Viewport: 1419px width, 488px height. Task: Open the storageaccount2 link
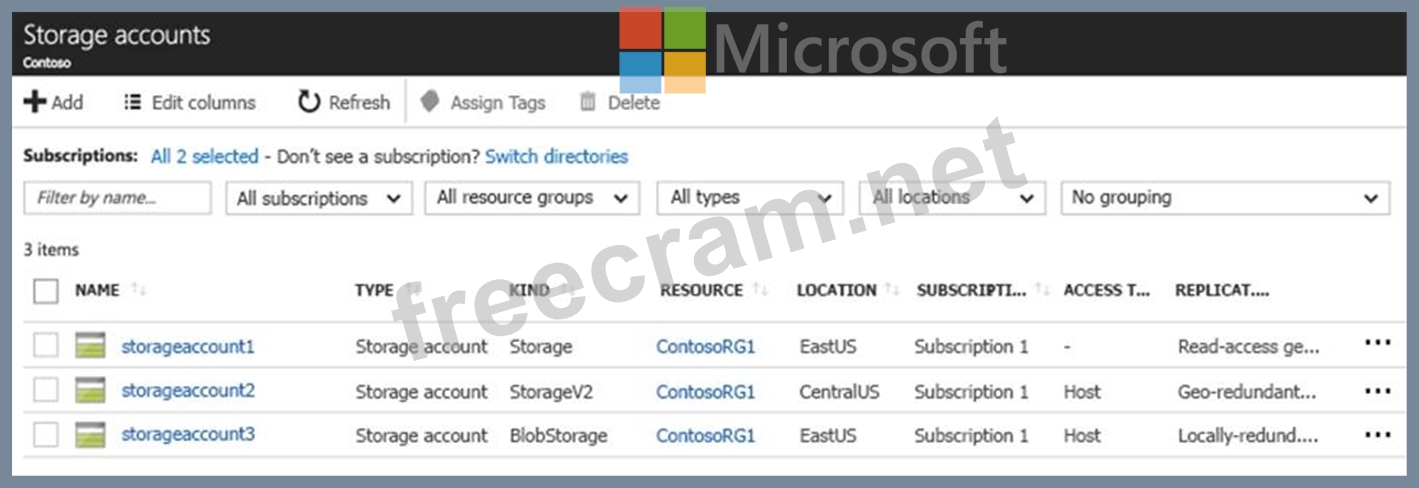[188, 390]
